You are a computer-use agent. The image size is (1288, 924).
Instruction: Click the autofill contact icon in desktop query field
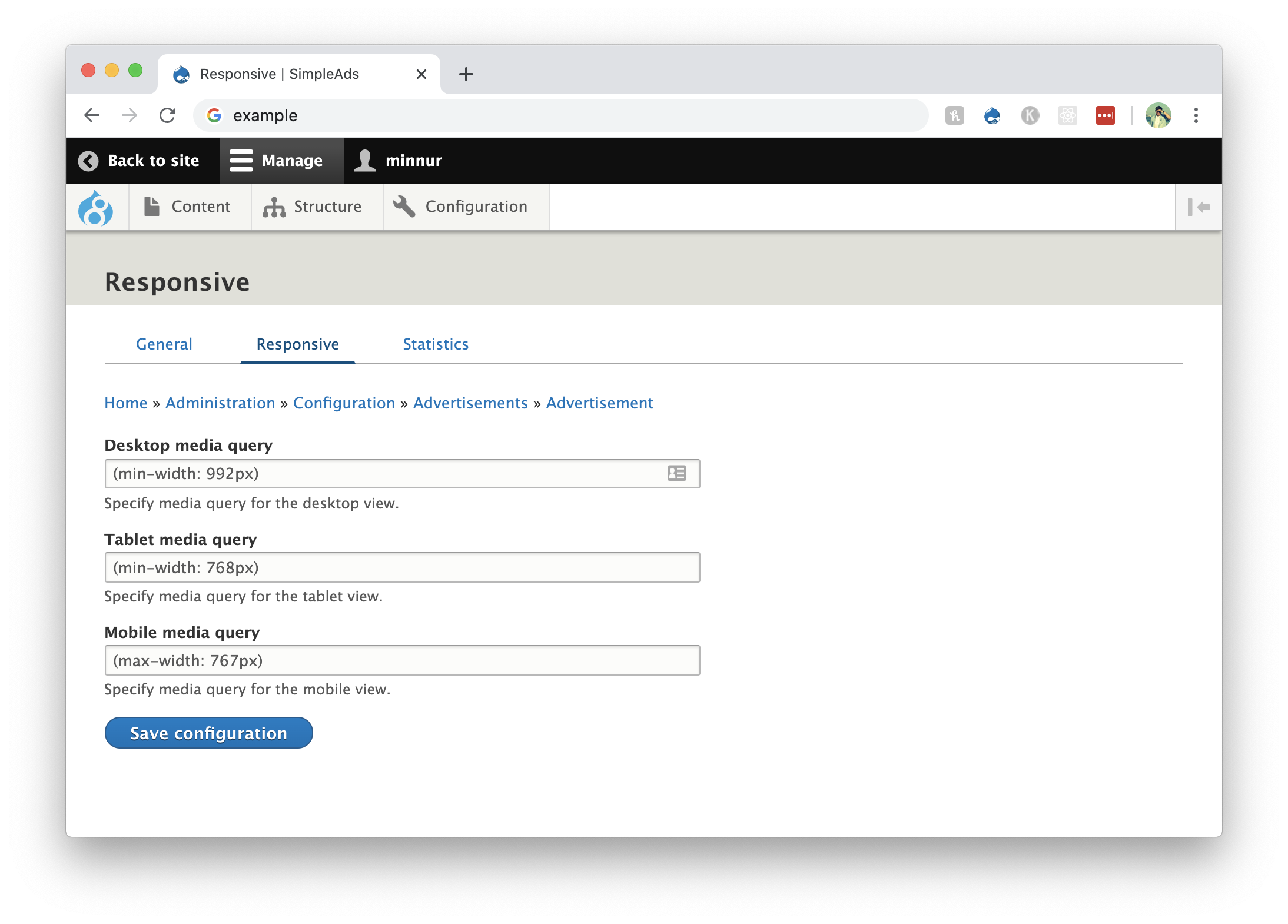pos(676,473)
